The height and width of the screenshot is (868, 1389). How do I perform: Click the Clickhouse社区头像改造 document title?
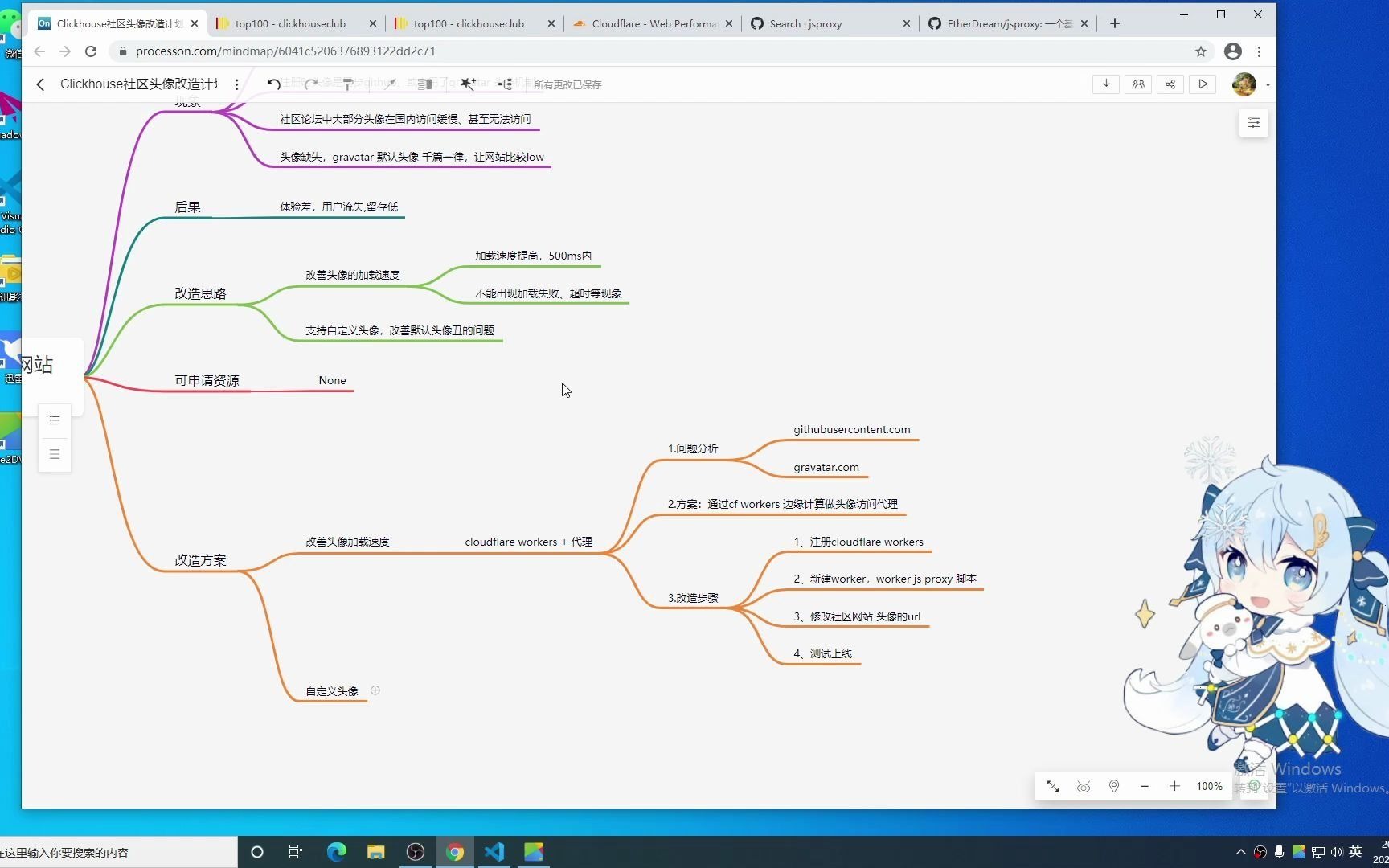tap(138, 84)
